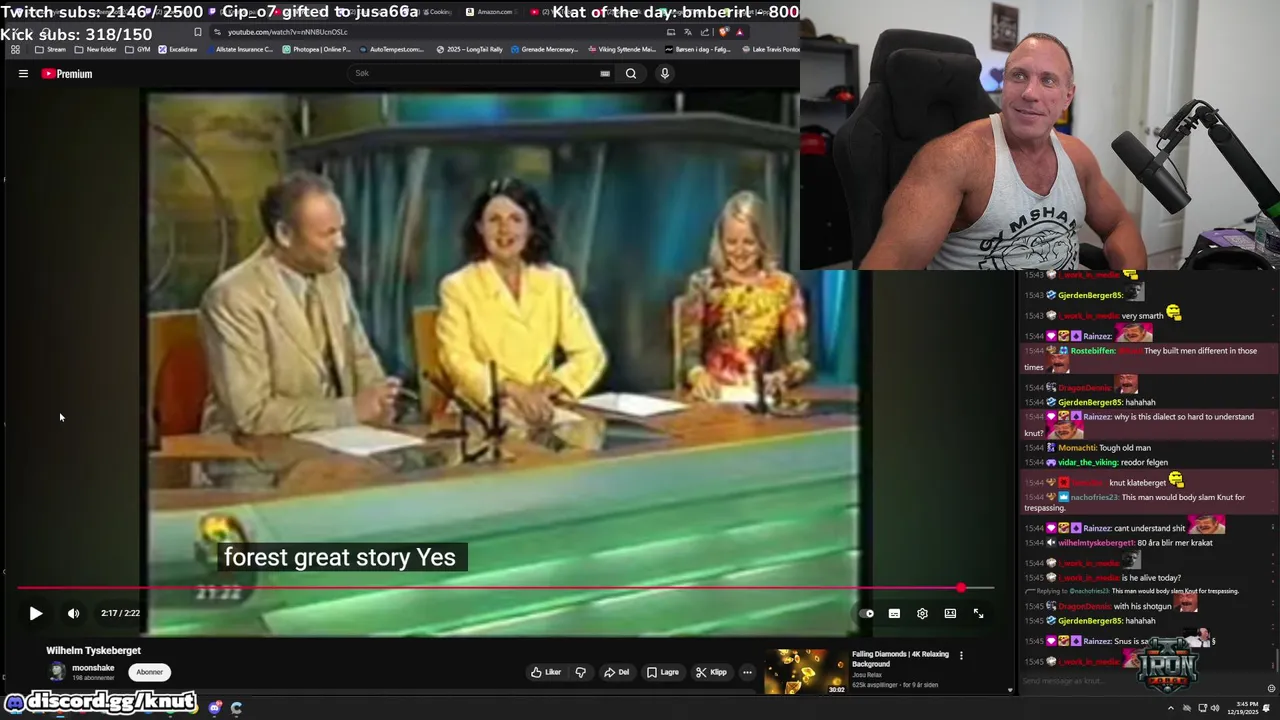Toggle subtitles (CC) button in player
This screenshot has width=1280, height=720.
(x=894, y=613)
